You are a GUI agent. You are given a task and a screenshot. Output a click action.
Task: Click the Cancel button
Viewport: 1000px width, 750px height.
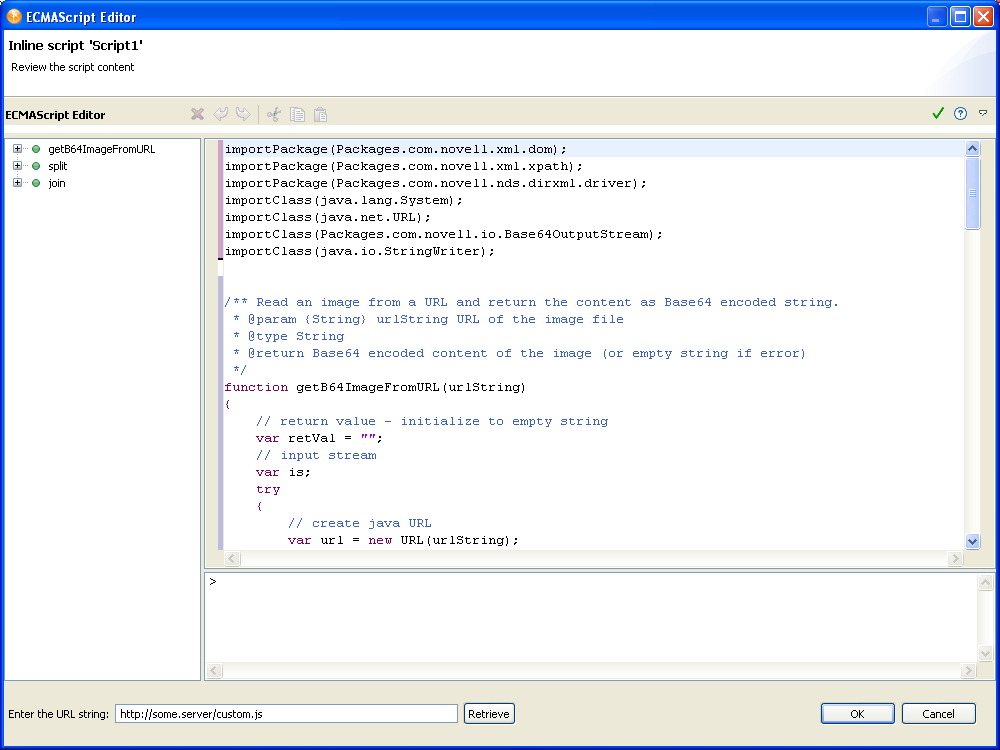pyautogui.click(x=939, y=714)
